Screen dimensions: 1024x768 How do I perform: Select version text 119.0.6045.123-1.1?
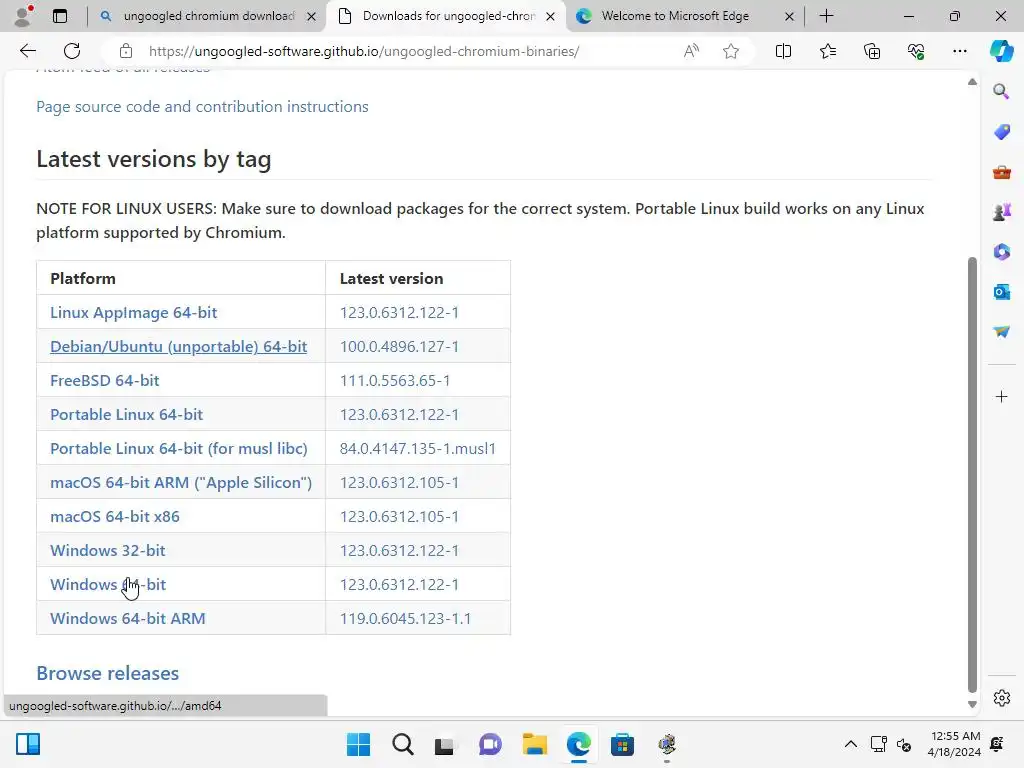coord(405,618)
